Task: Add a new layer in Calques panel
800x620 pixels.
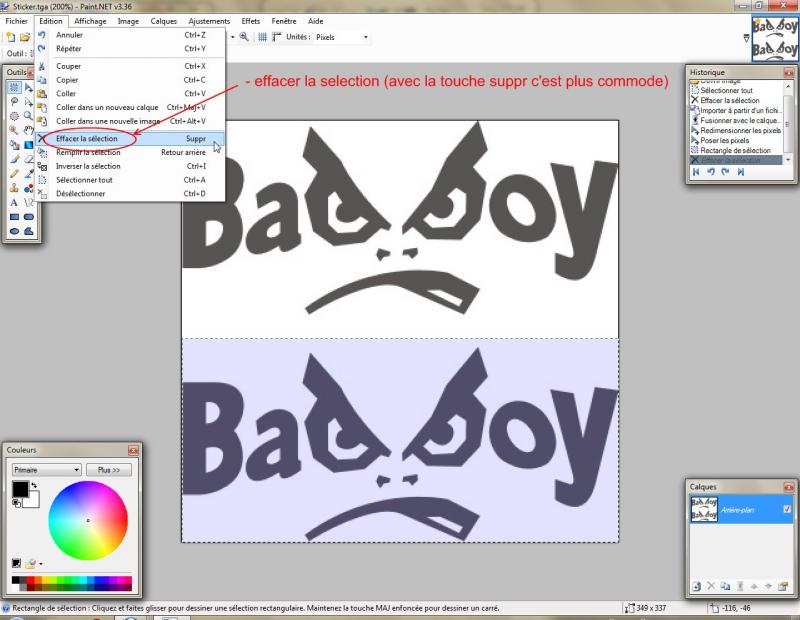Action: [696, 586]
